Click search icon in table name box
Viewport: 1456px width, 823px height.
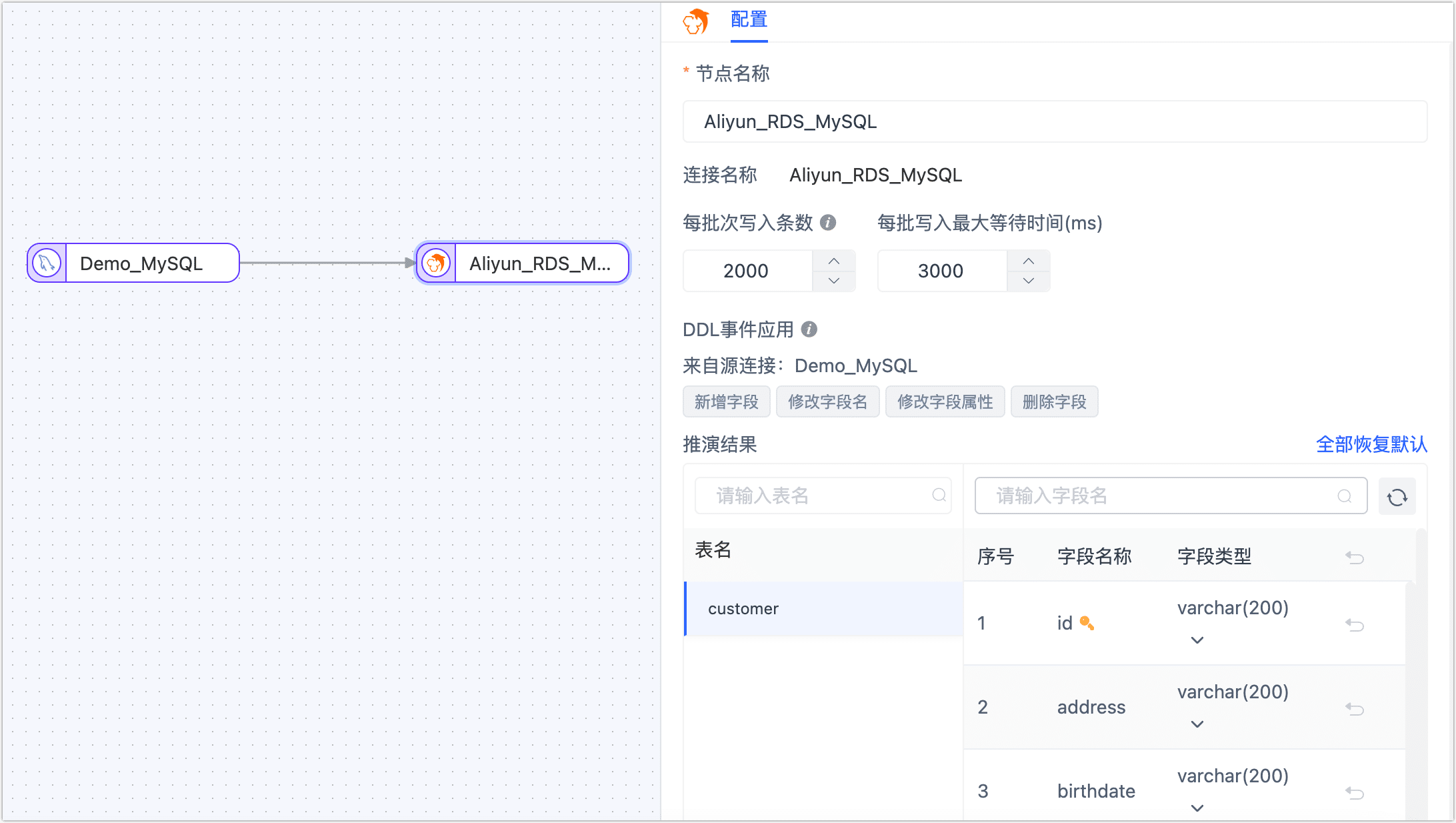pyautogui.click(x=939, y=496)
